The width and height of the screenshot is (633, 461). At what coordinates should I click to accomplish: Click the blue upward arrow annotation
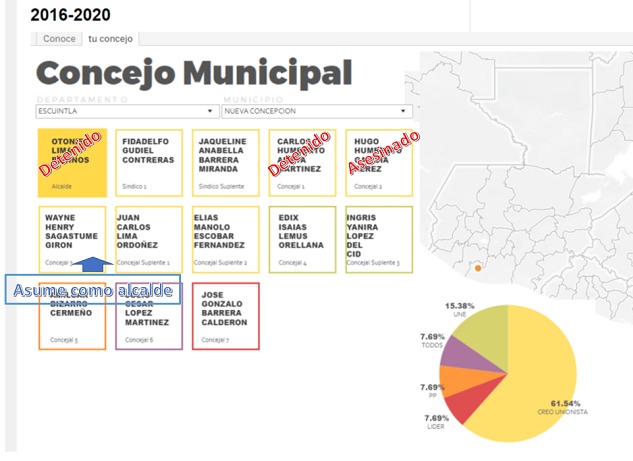91,265
